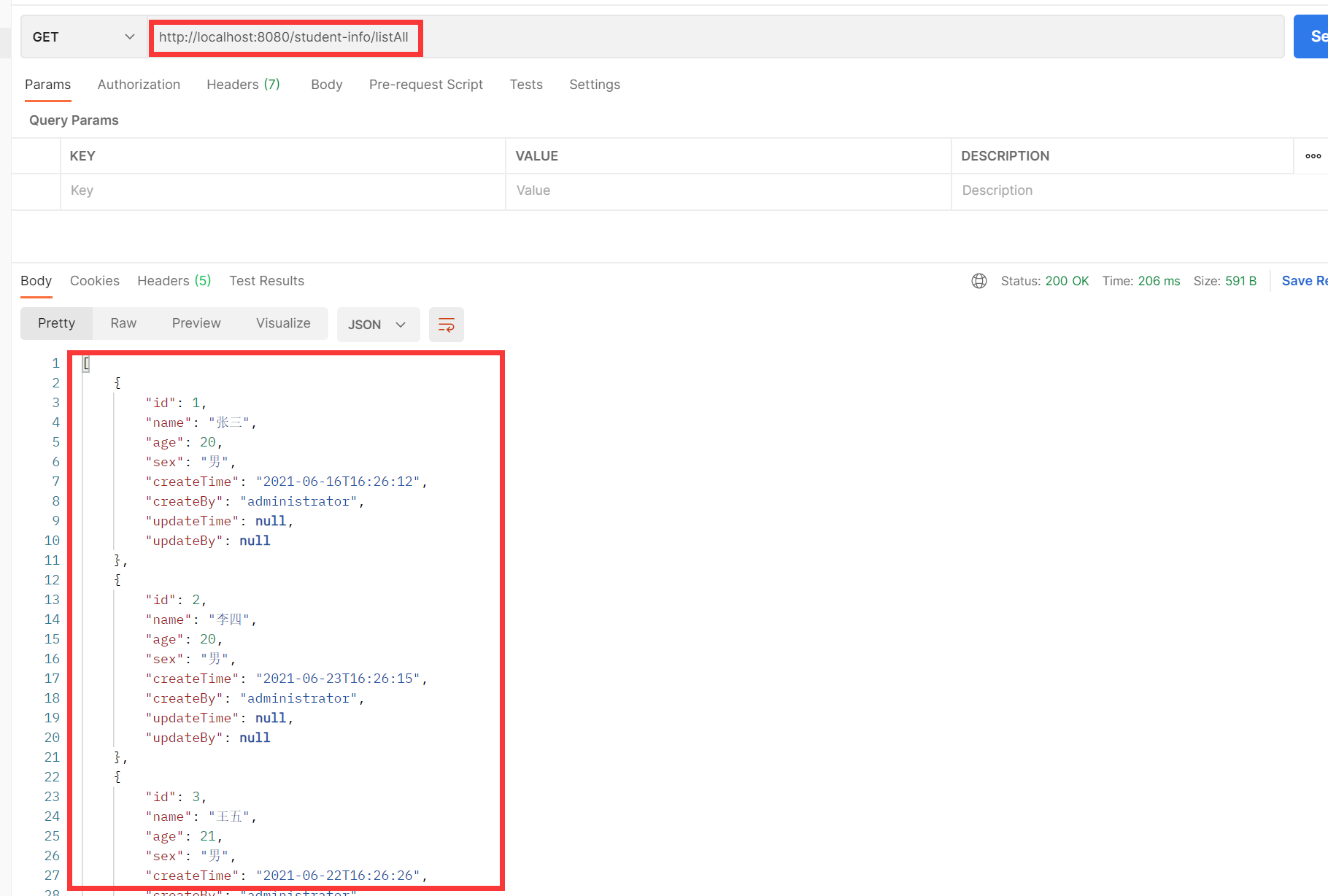This screenshot has width=1328, height=896.
Task: Switch to Raw response view
Action: 123,323
